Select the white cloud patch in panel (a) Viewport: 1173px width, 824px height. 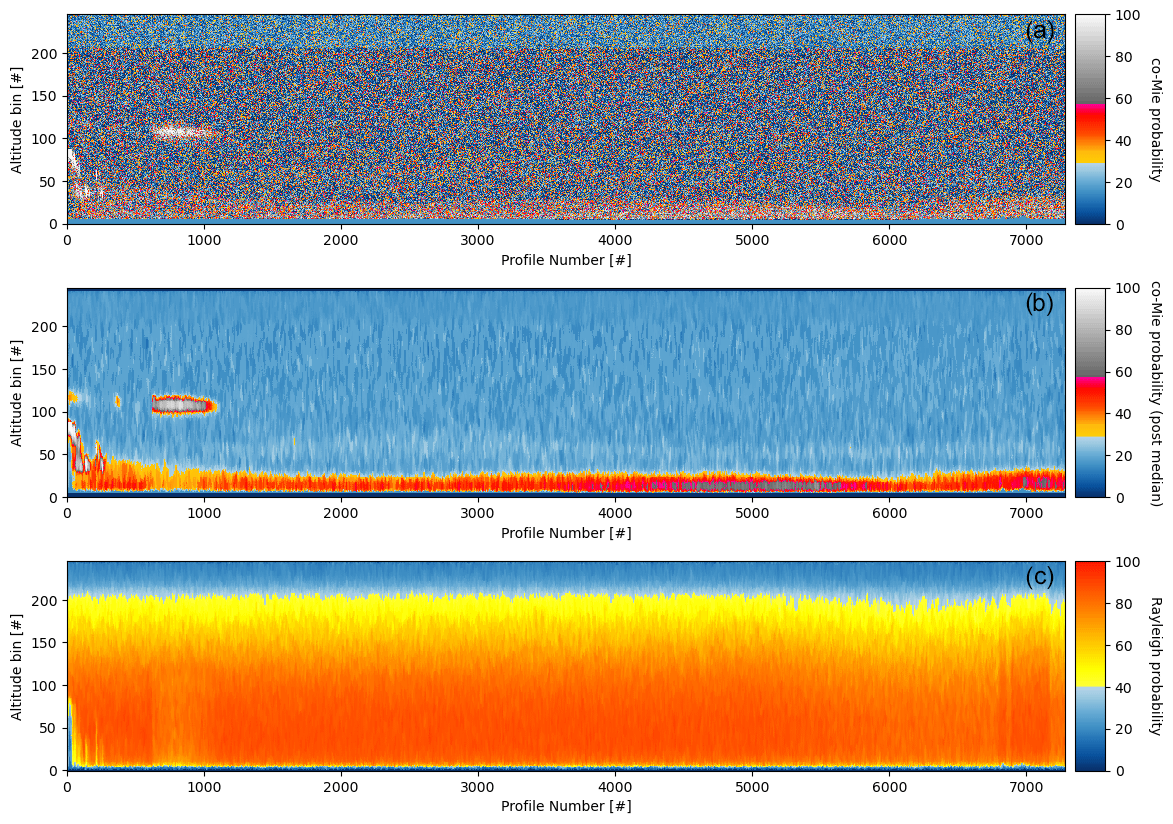coord(181,131)
